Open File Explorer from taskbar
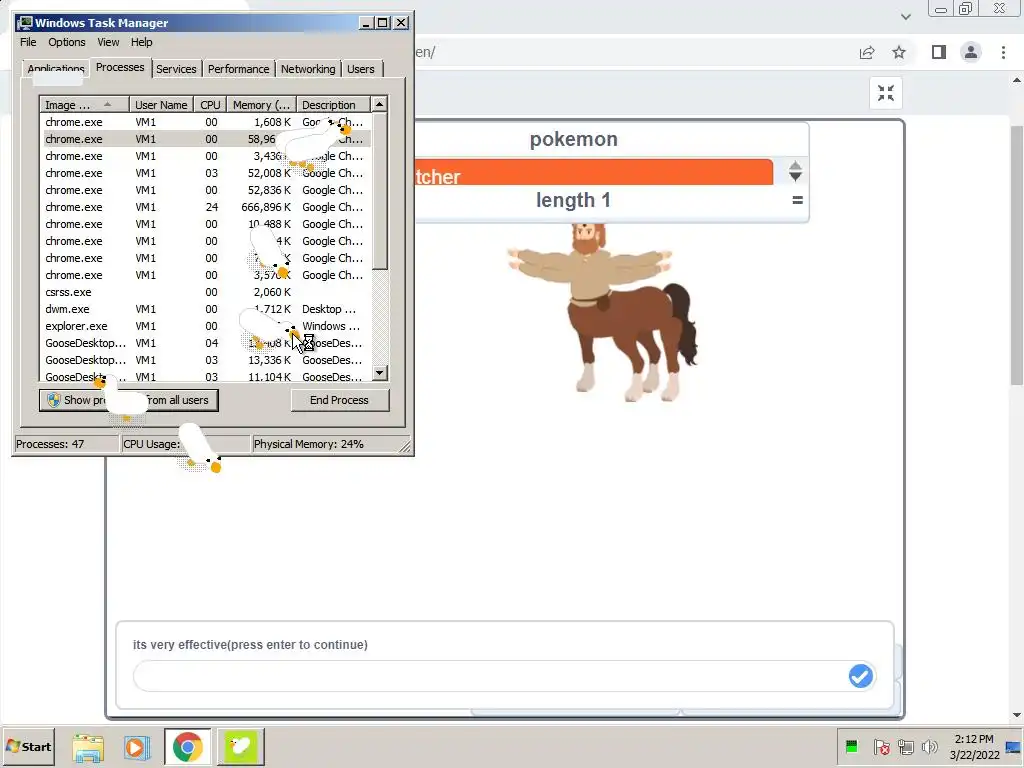 pyautogui.click(x=88, y=747)
